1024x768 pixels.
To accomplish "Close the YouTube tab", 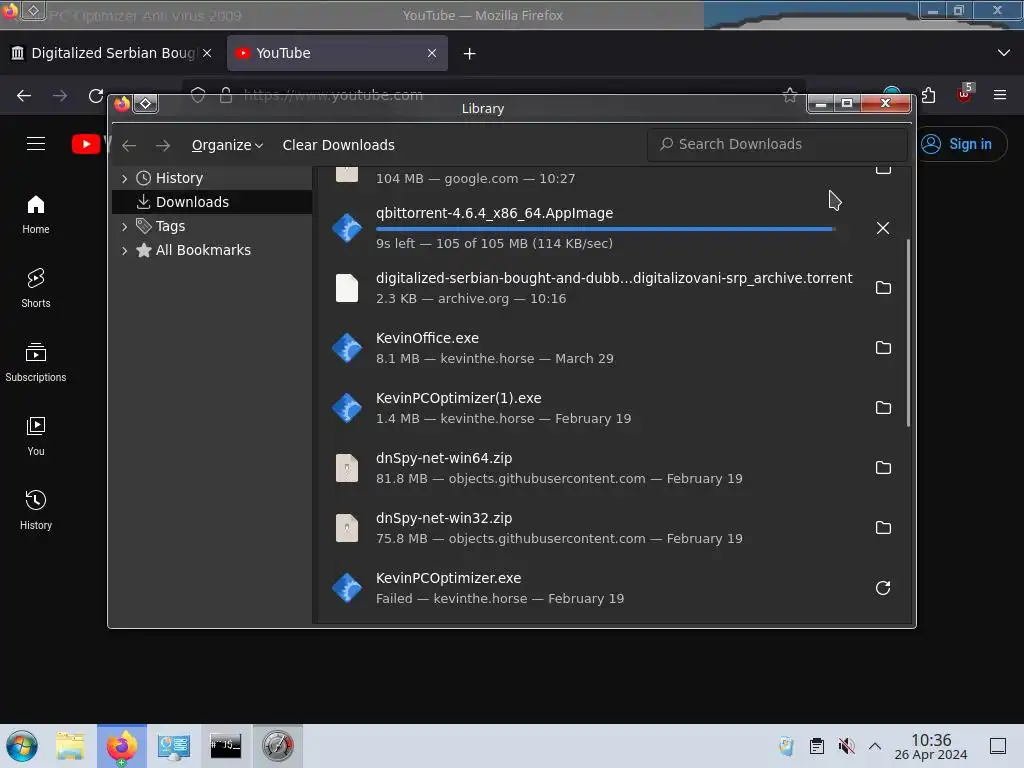I will (432, 53).
